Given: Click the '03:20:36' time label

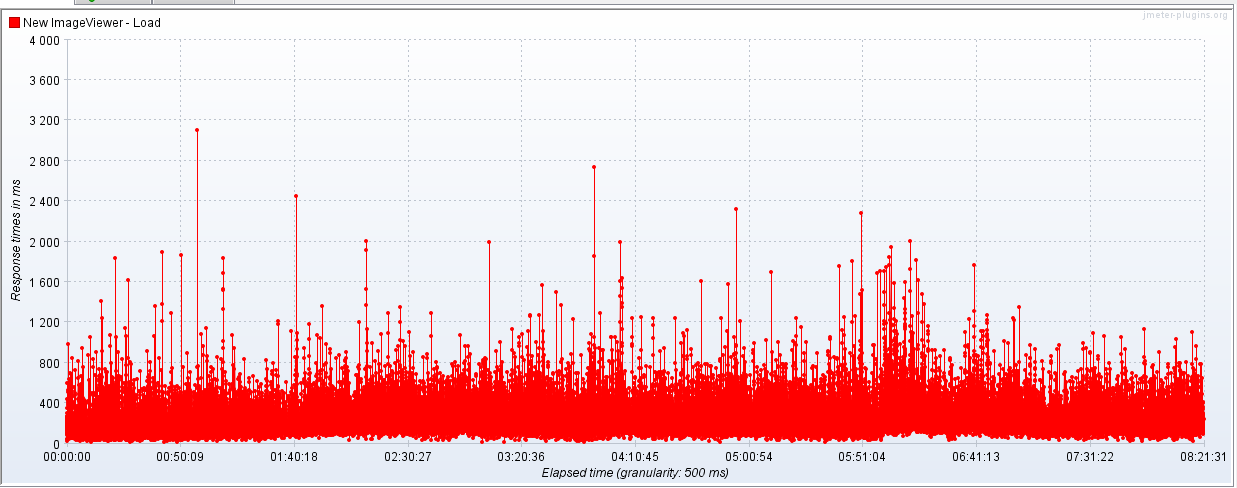Looking at the screenshot, I should coord(522,457).
